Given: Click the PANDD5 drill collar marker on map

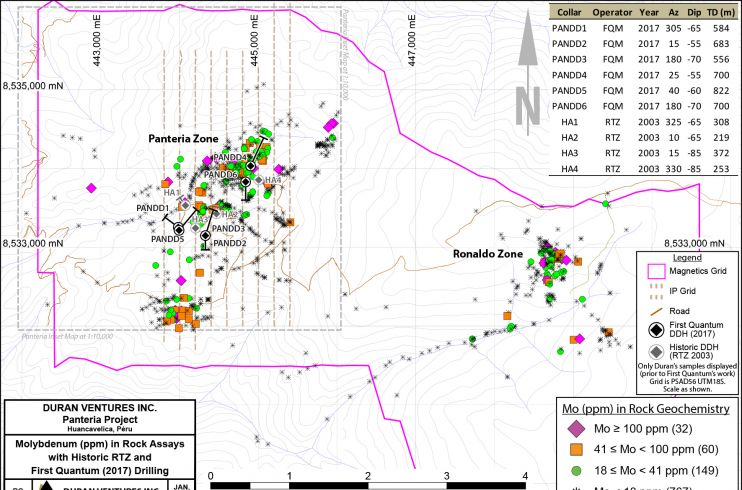Looking at the screenshot, I should [178, 230].
